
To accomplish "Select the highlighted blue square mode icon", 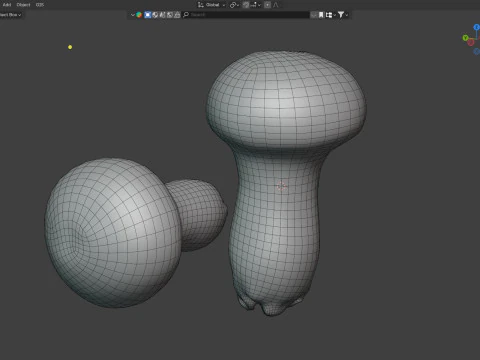I will click(148, 15).
